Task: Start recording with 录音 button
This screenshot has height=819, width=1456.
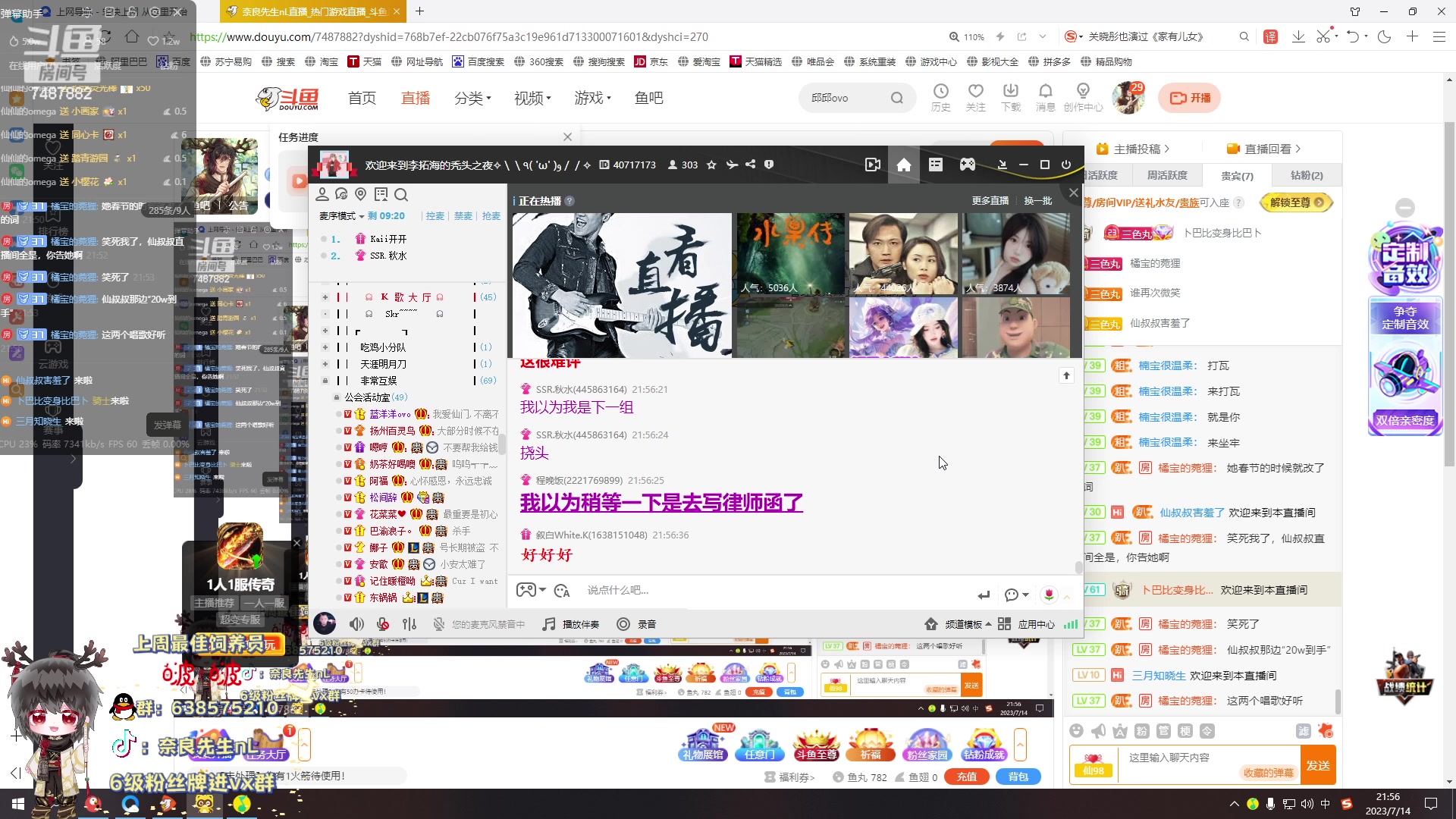Action: 636,624
